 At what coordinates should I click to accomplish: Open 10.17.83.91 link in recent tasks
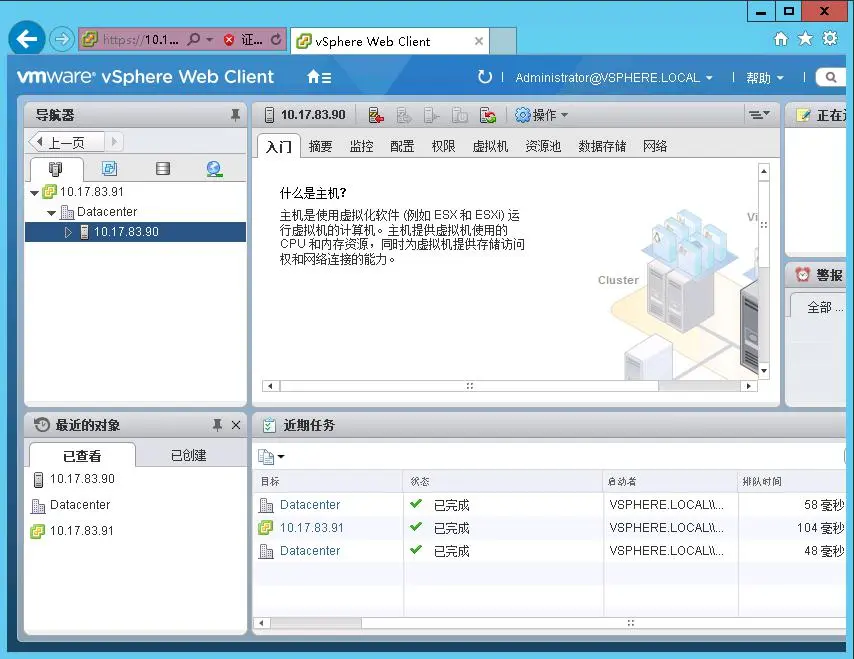click(312, 528)
